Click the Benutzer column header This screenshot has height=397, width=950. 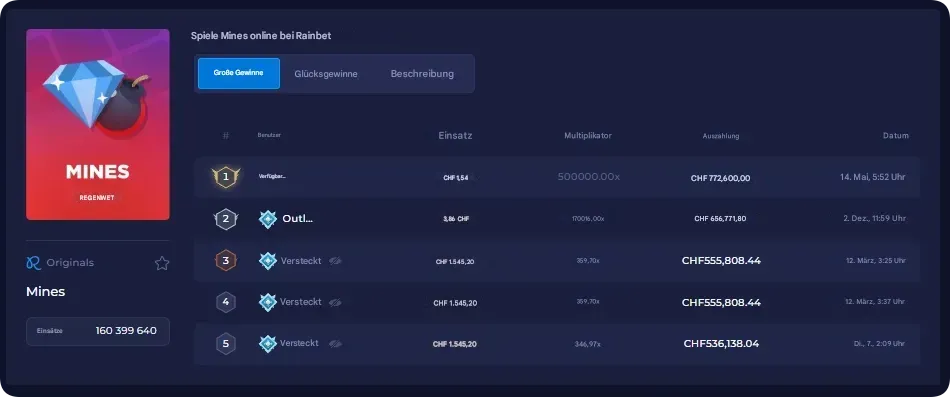click(x=269, y=135)
